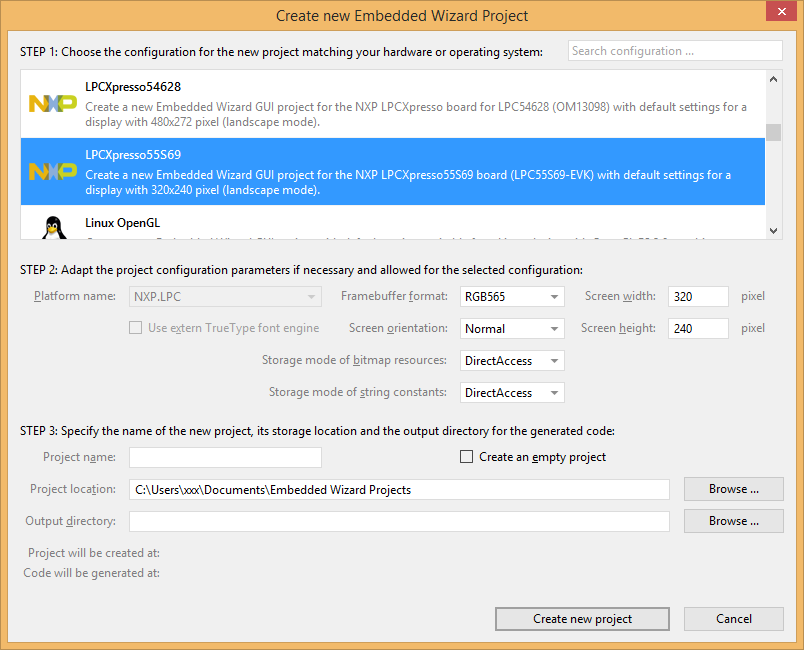Viewport: 804px width, 650px height.
Task: Expand the Screen orientation dropdown
Action: click(512, 329)
